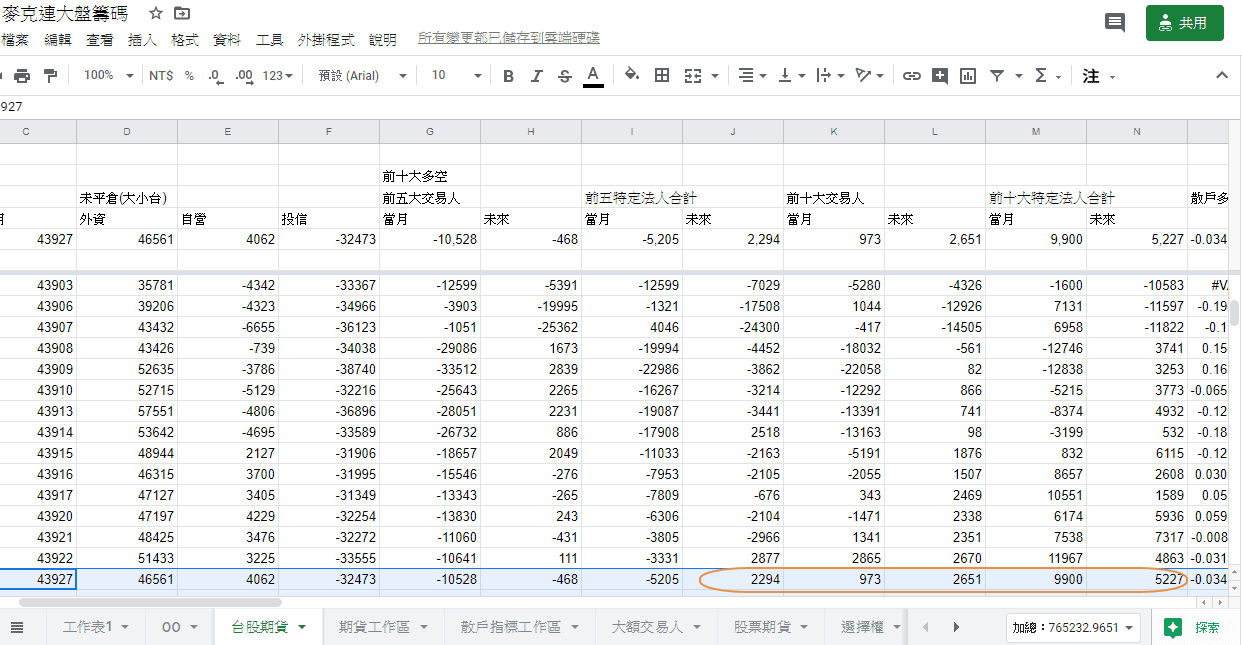This screenshot has height=645, width=1242.
Task: Click the add comment icon
Action: [x=939, y=76]
